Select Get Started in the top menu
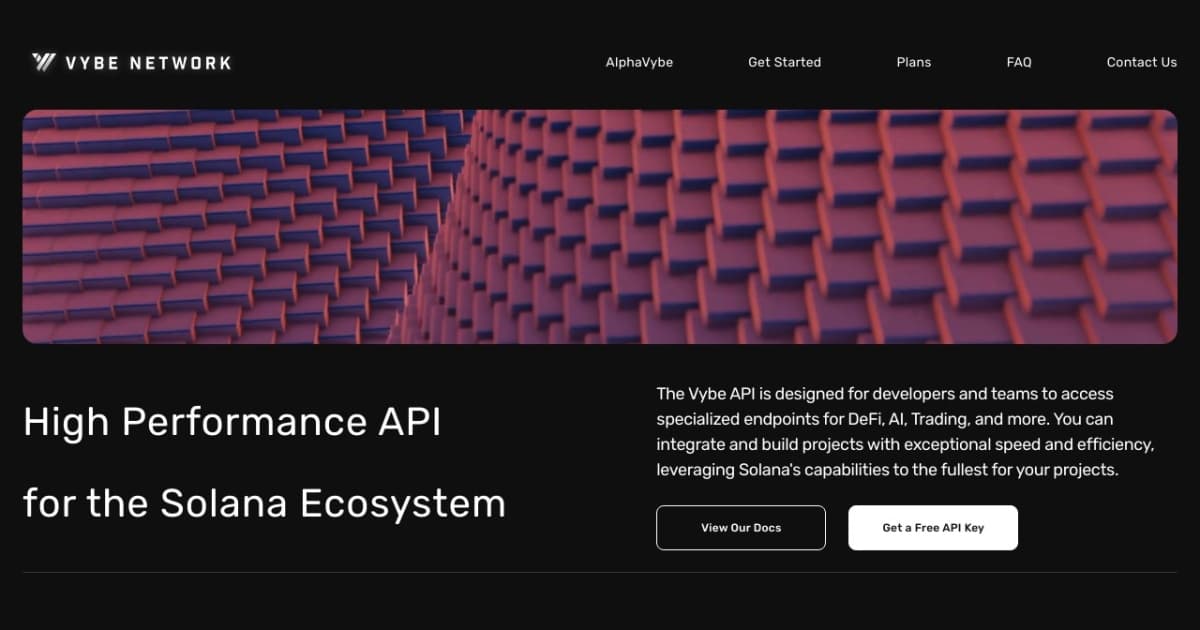This screenshot has width=1200, height=630. (784, 62)
